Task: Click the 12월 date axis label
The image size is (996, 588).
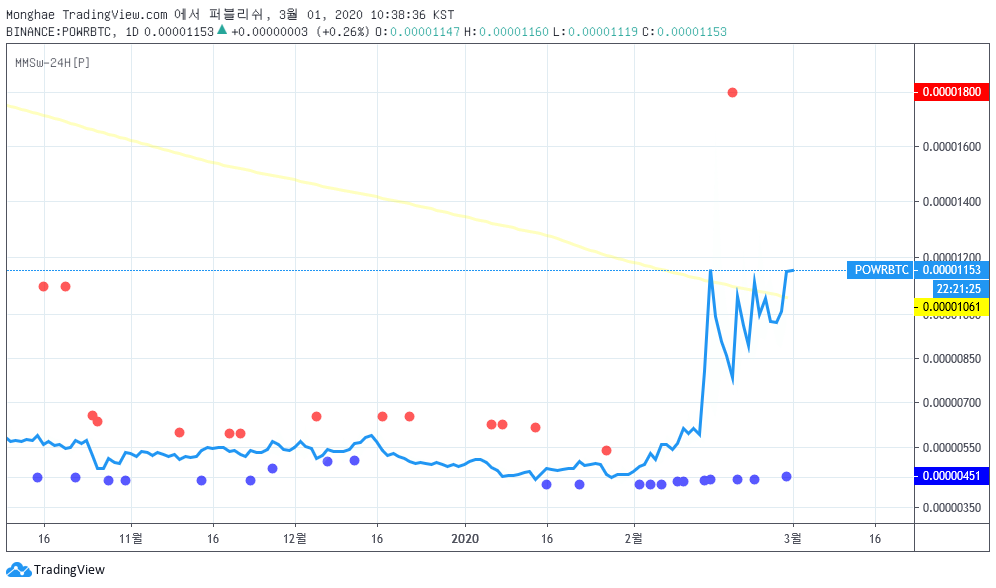Action: click(x=295, y=538)
